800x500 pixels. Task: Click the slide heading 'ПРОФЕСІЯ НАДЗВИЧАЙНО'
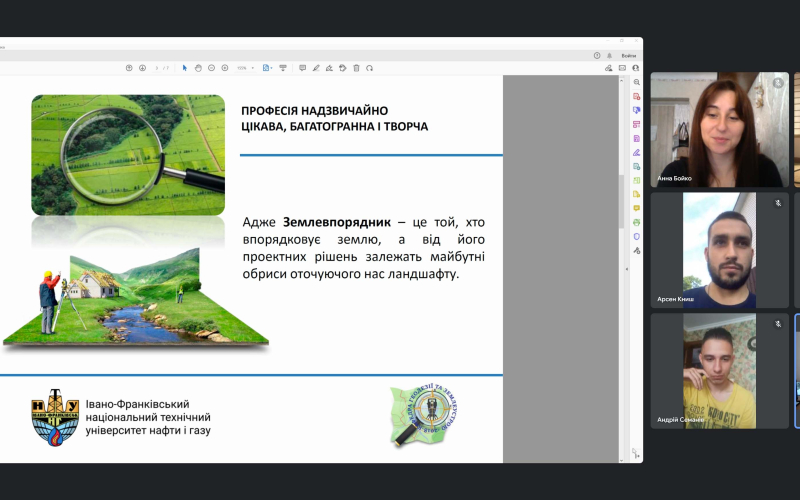(x=314, y=111)
